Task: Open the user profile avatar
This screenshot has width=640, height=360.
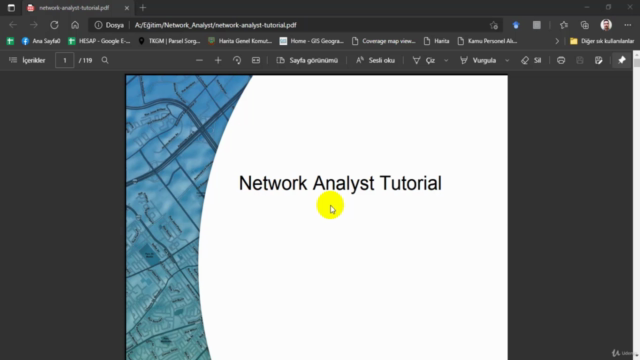Action: coord(606,25)
